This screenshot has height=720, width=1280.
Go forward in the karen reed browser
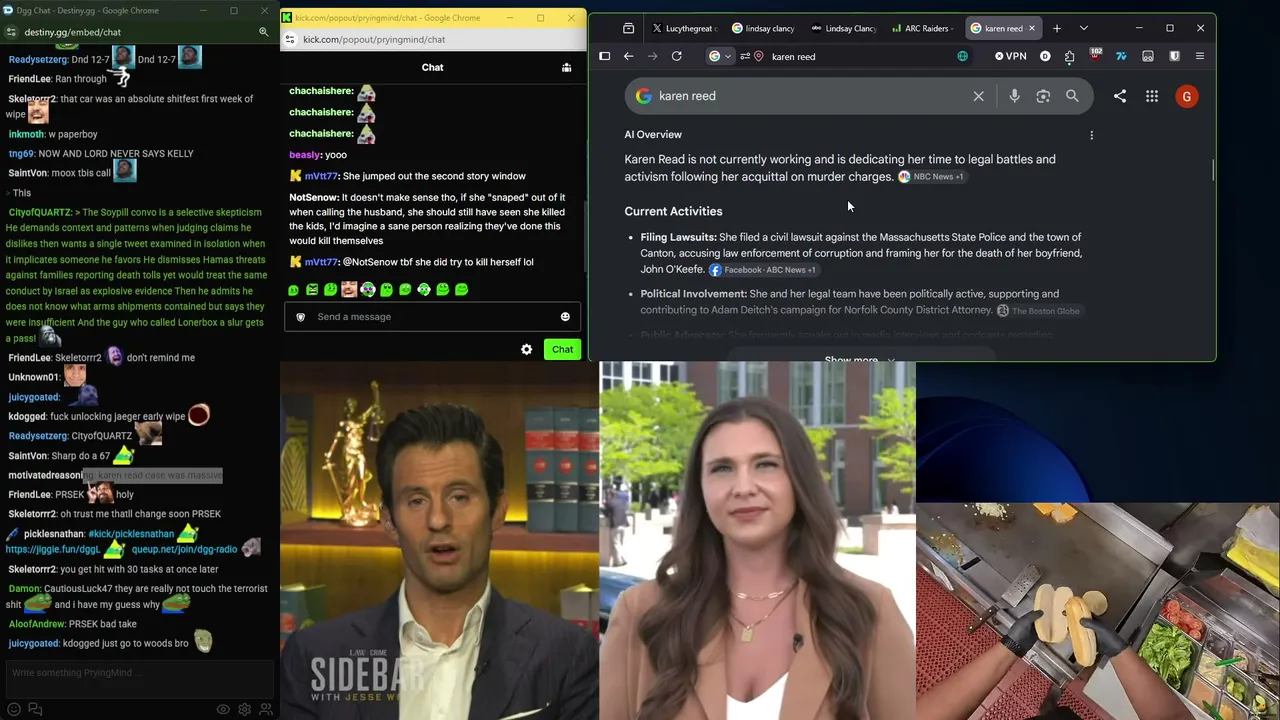[653, 56]
